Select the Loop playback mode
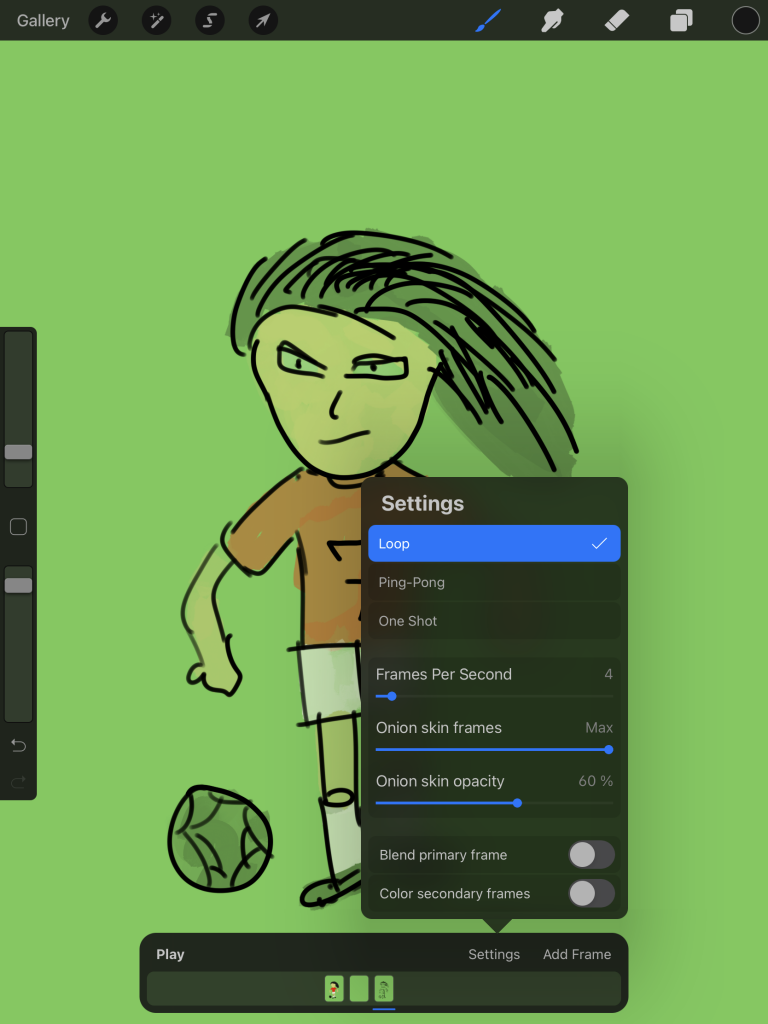Viewport: 768px width, 1024px height. [494, 543]
